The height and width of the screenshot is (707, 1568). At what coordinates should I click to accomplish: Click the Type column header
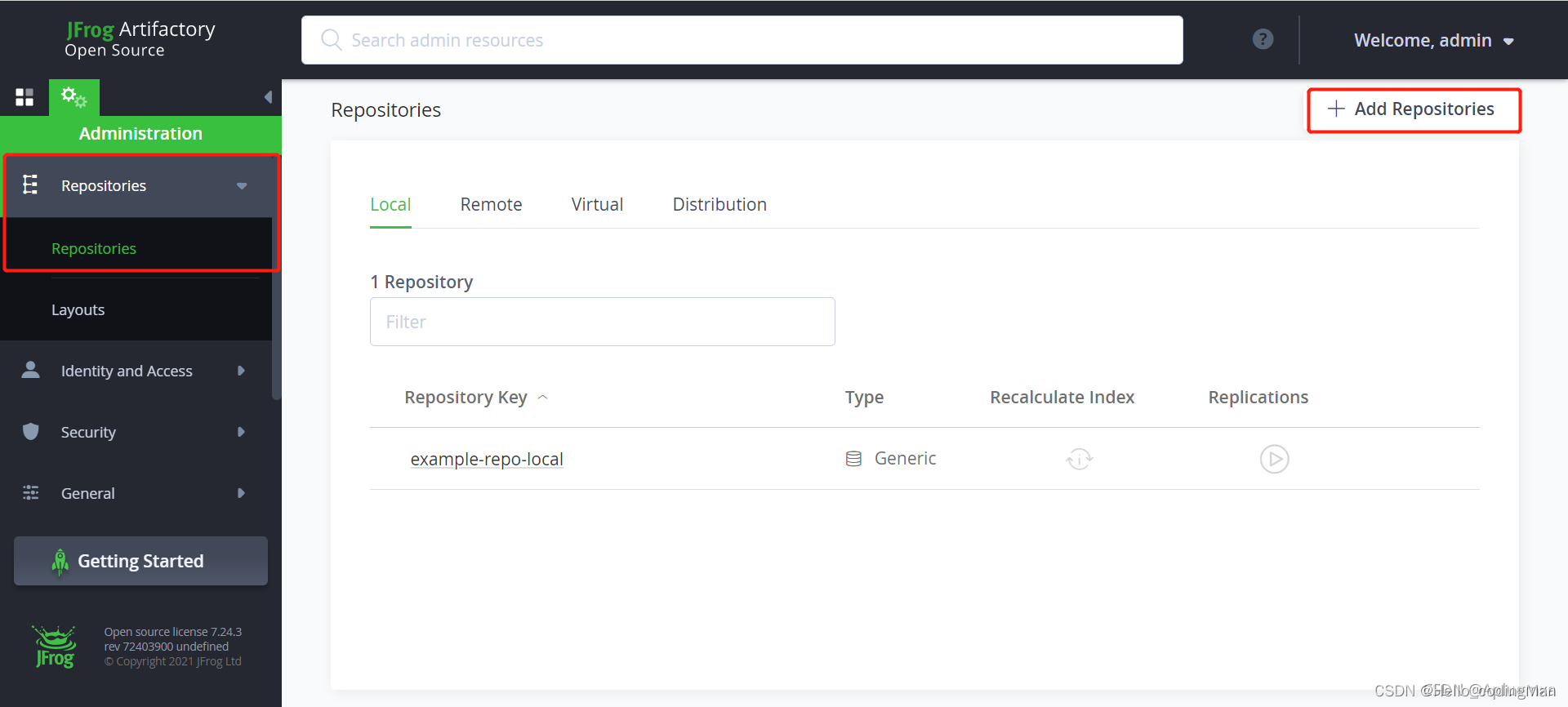pyautogui.click(x=864, y=398)
